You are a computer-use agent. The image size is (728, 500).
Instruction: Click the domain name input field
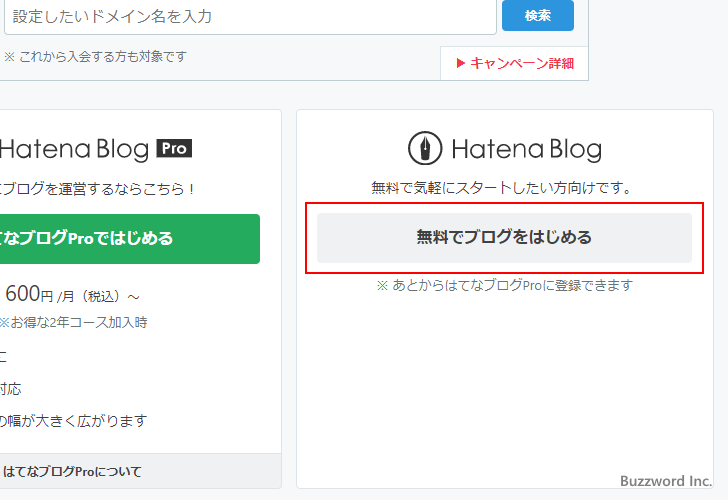(250, 17)
